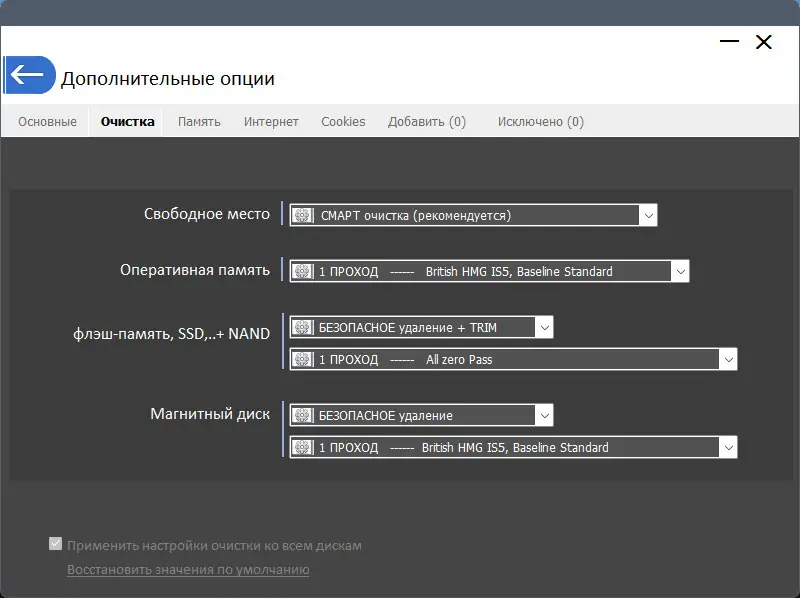Click the shield icon in magnetic disk method dropdown

[301, 415]
